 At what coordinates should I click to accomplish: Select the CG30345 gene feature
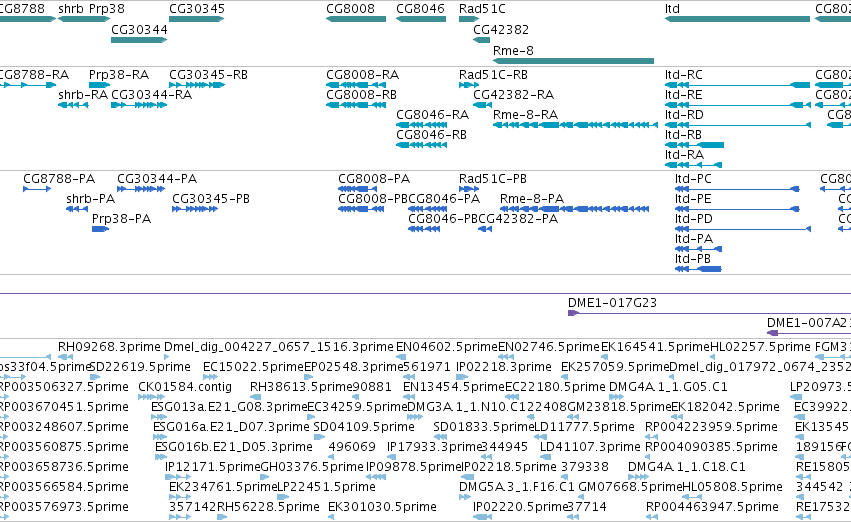[x=196, y=19]
